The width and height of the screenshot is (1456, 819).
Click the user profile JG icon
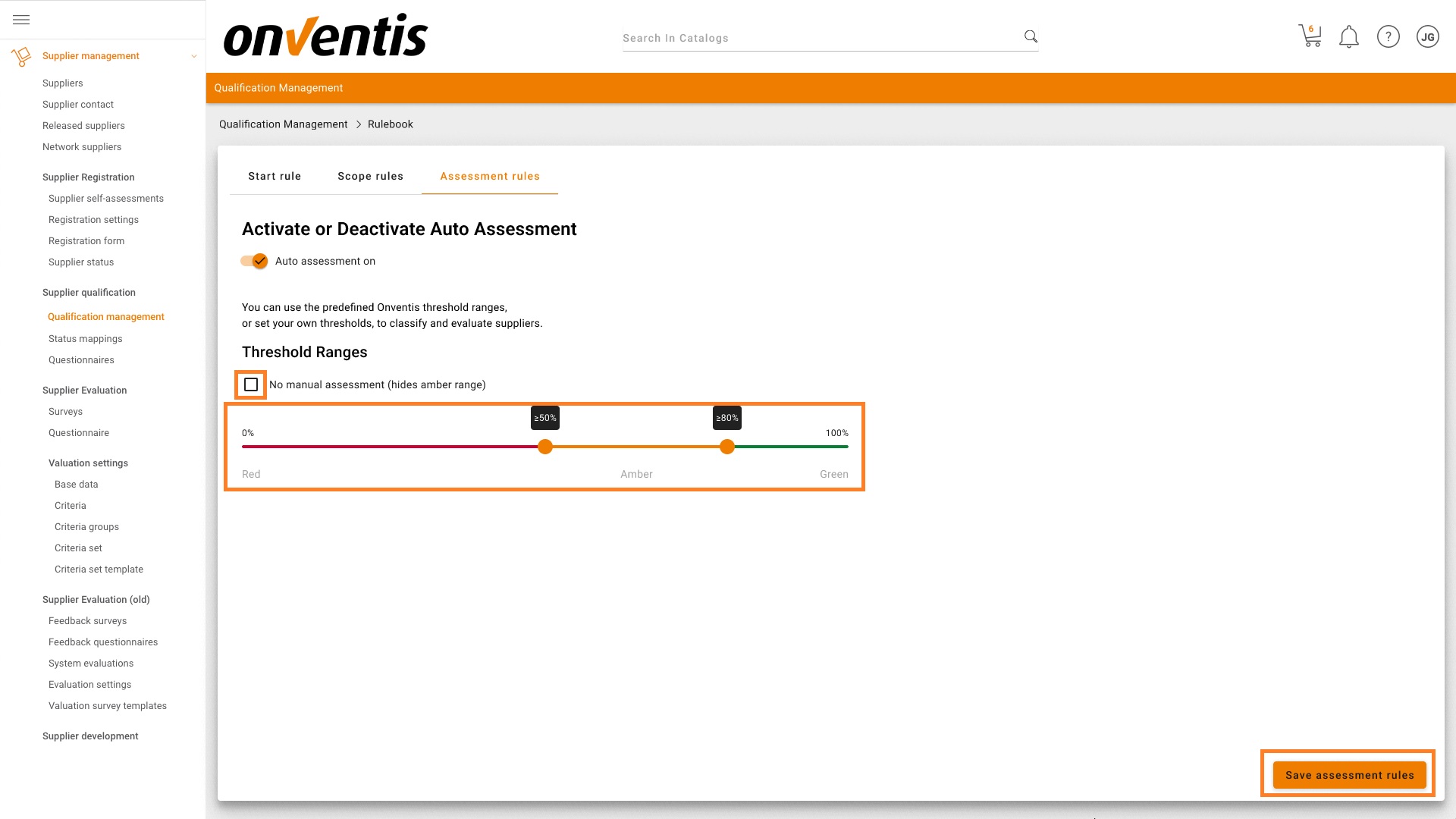(1427, 36)
